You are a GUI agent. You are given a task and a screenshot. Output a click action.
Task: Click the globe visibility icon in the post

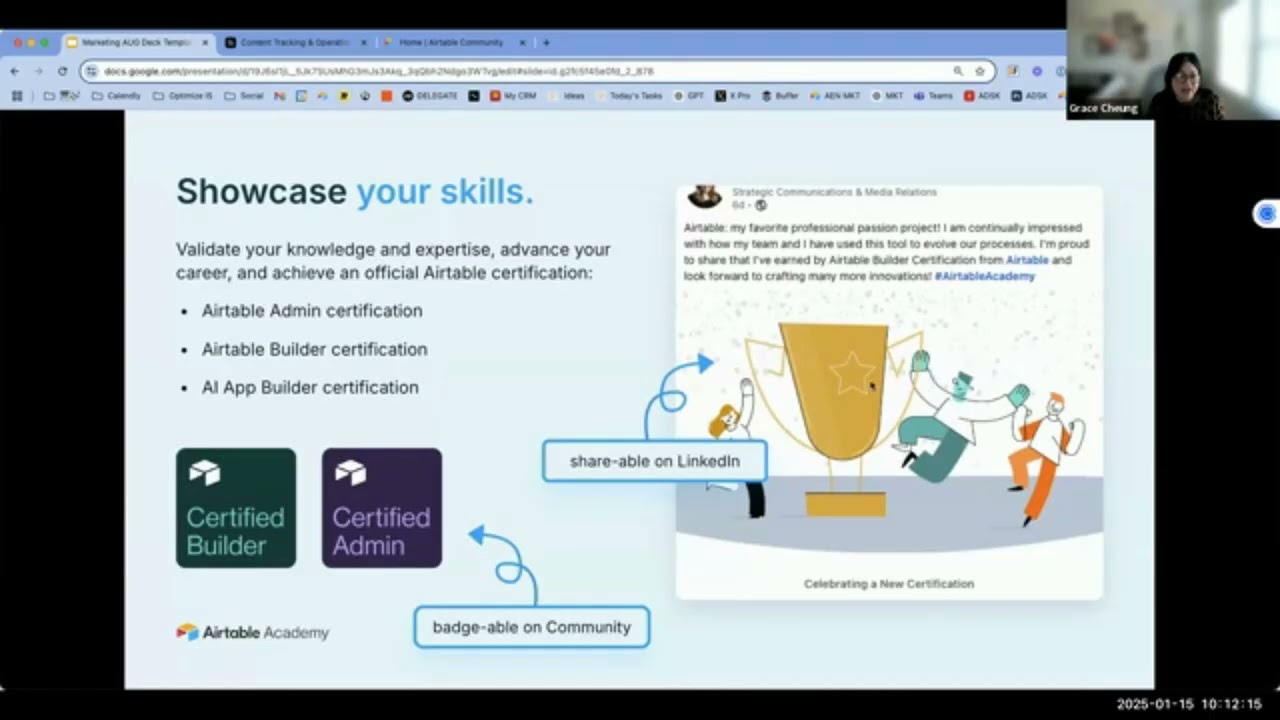pyautogui.click(x=760, y=205)
